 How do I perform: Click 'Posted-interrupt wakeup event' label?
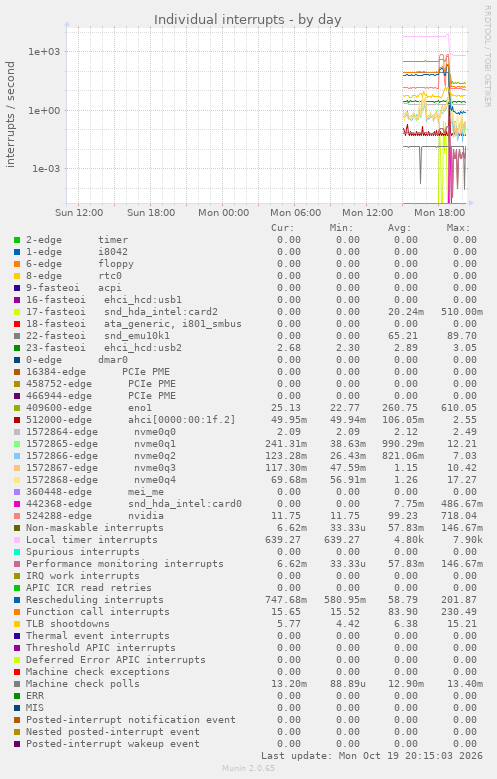(x=113, y=744)
